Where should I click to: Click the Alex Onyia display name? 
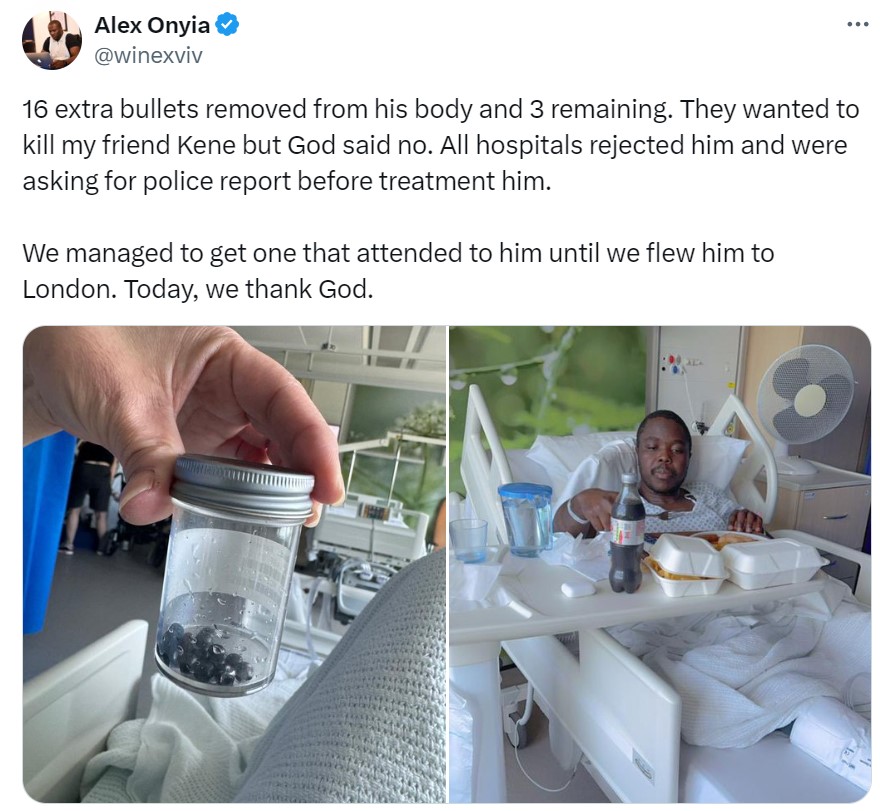(x=152, y=25)
